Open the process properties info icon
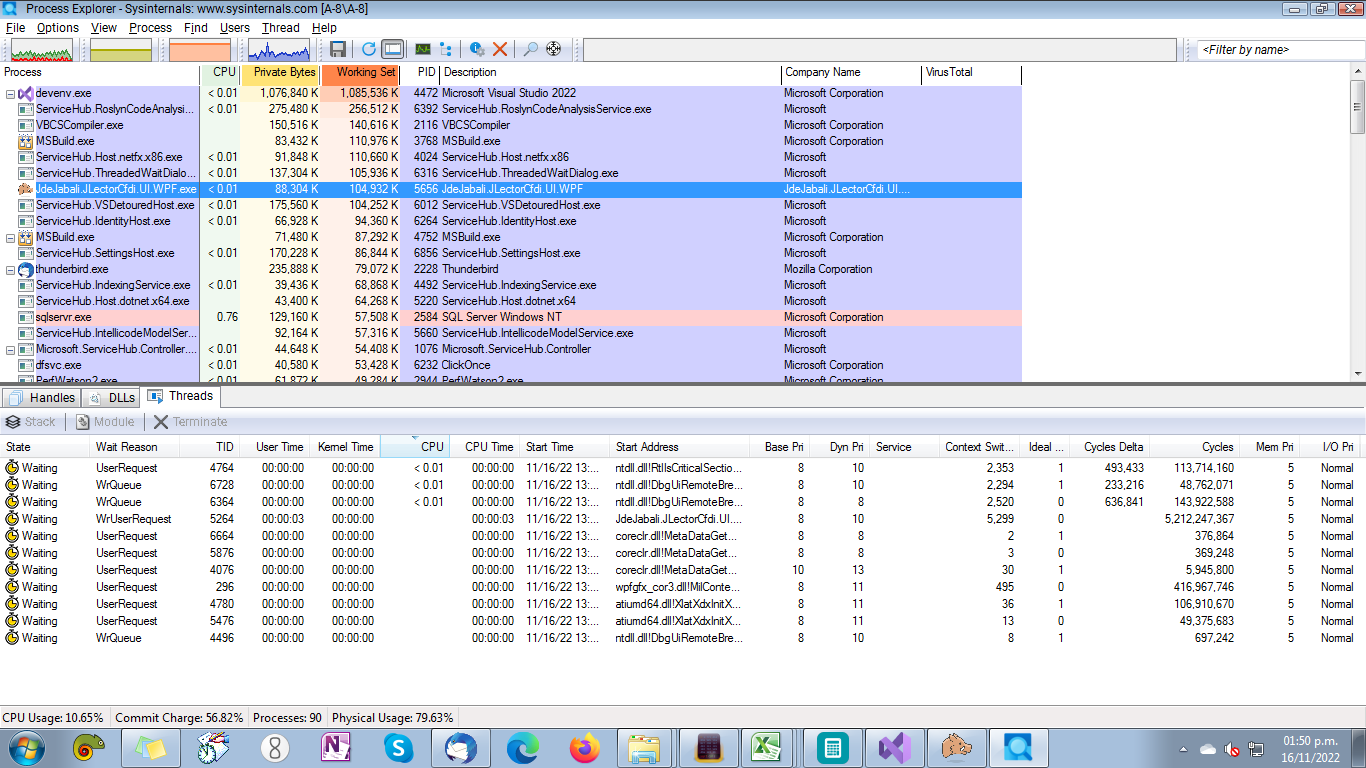The height and width of the screenshot is (768, 1366). 476,48
